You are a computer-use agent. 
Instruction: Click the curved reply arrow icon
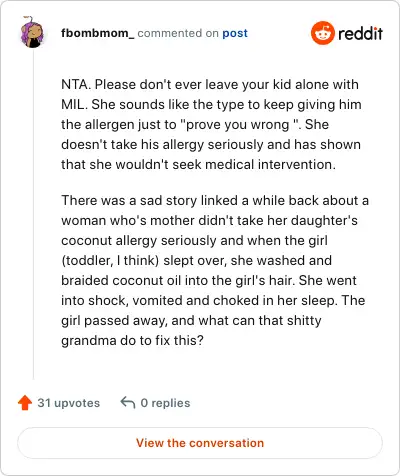[x=128, y=402]
